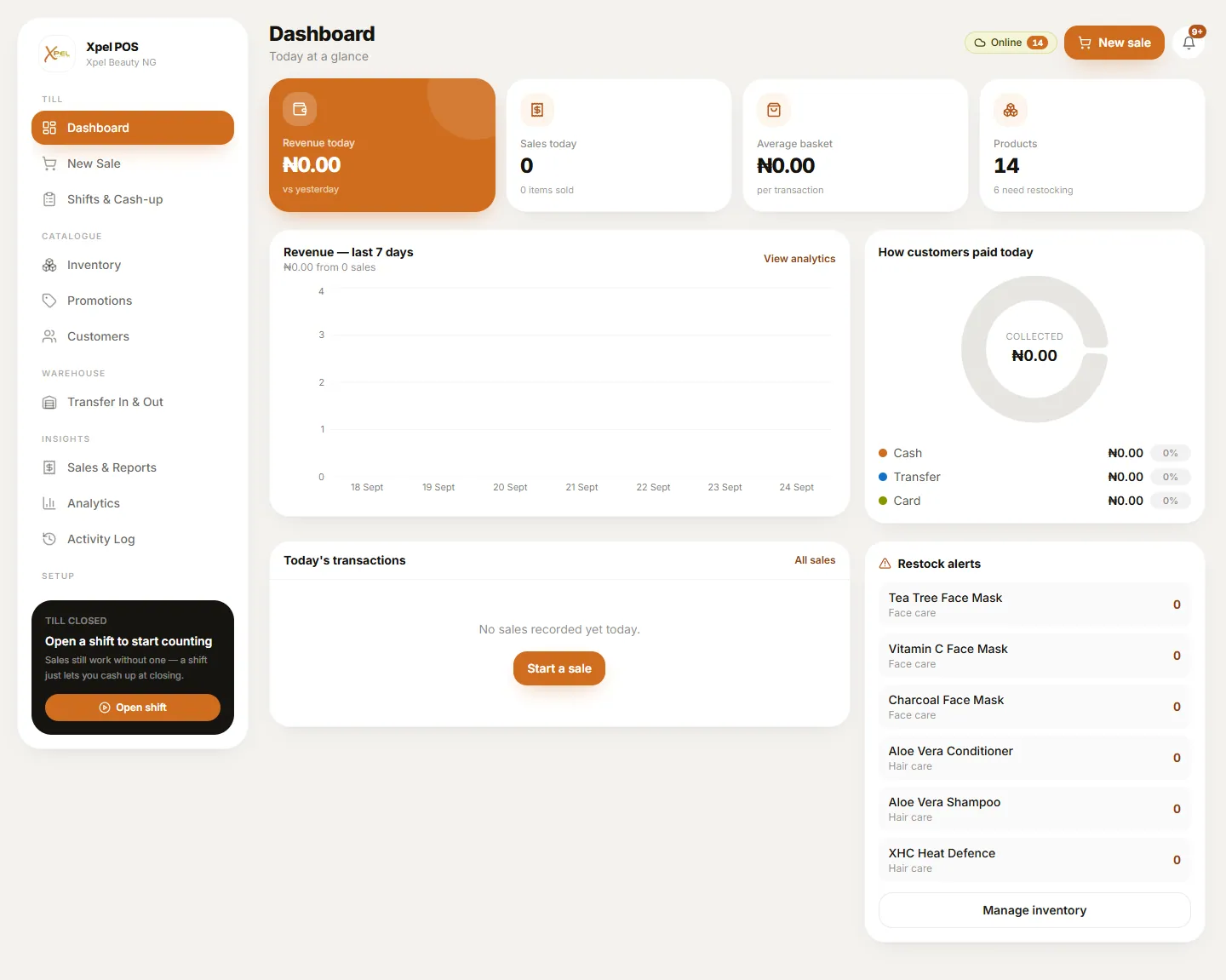Select the Aloe Vera Shampoo alert row

1034,809
